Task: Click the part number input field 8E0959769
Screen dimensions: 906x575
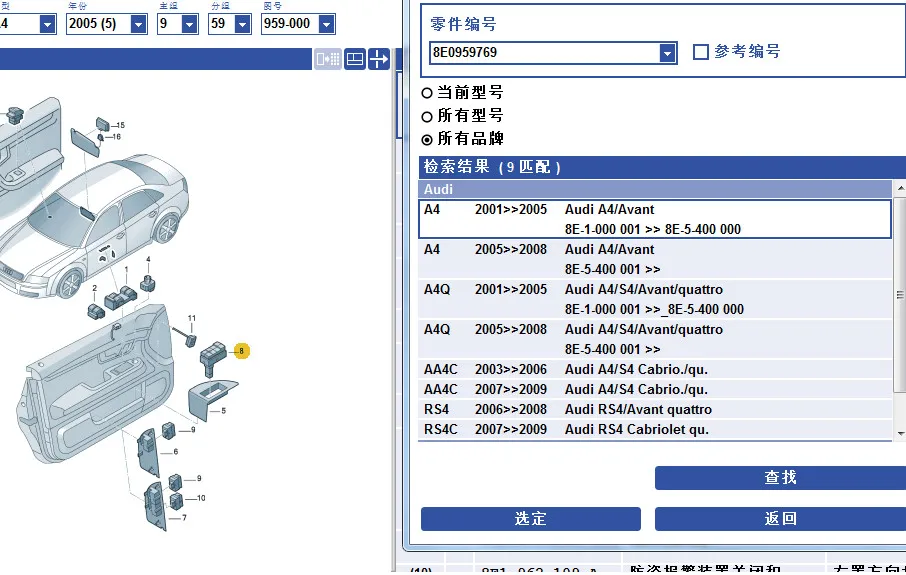Action: pos(544,53)
